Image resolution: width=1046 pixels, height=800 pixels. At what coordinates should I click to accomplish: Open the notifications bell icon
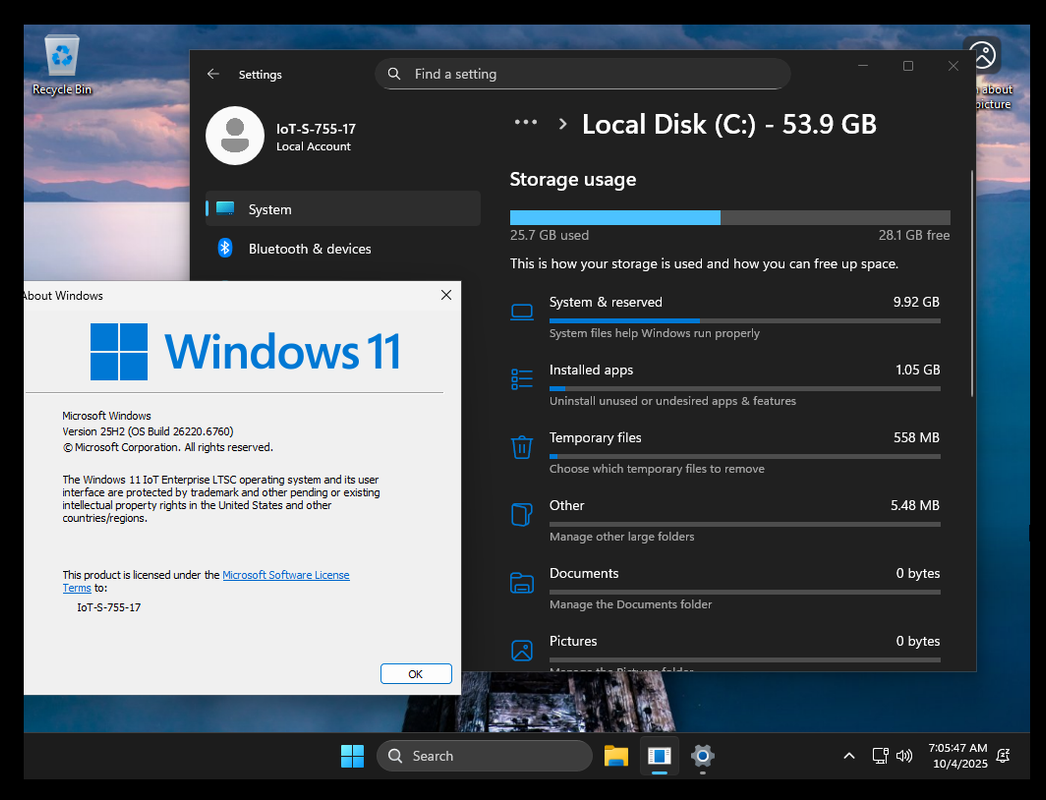1003,756
